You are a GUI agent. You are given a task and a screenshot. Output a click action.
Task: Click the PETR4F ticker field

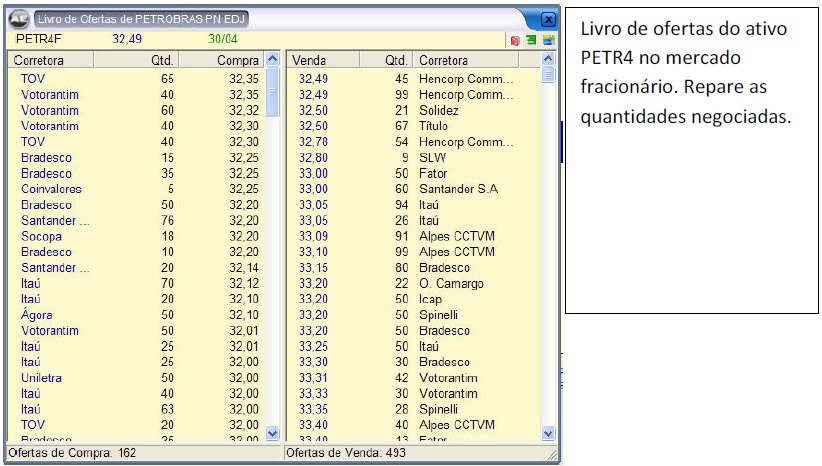point(39,39)
